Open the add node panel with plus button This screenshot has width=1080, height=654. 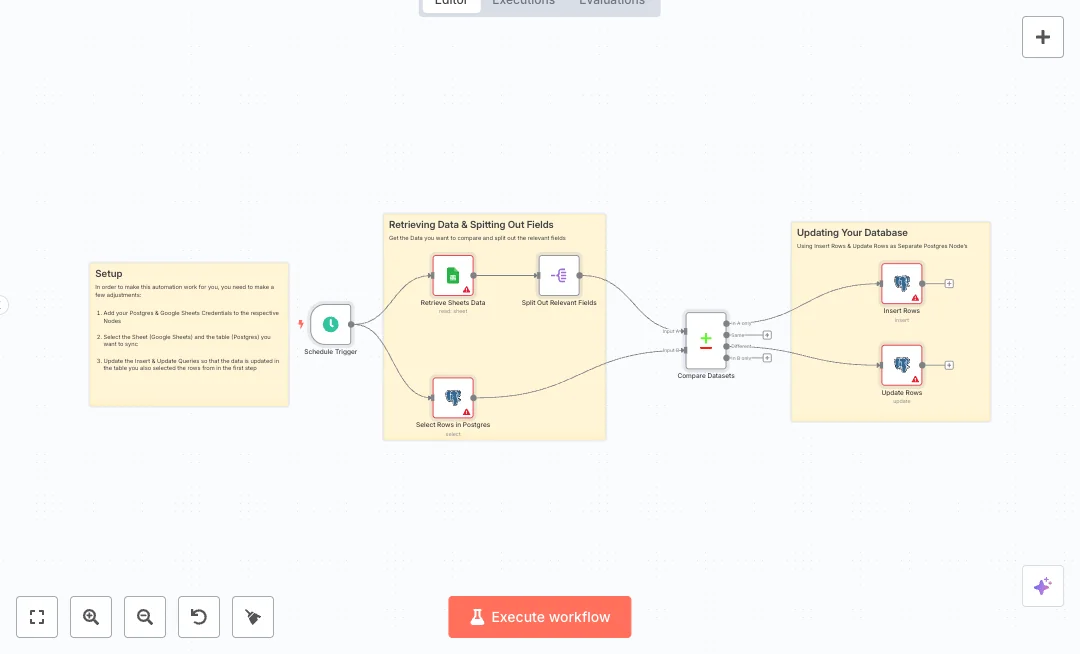click(1042, 37)
